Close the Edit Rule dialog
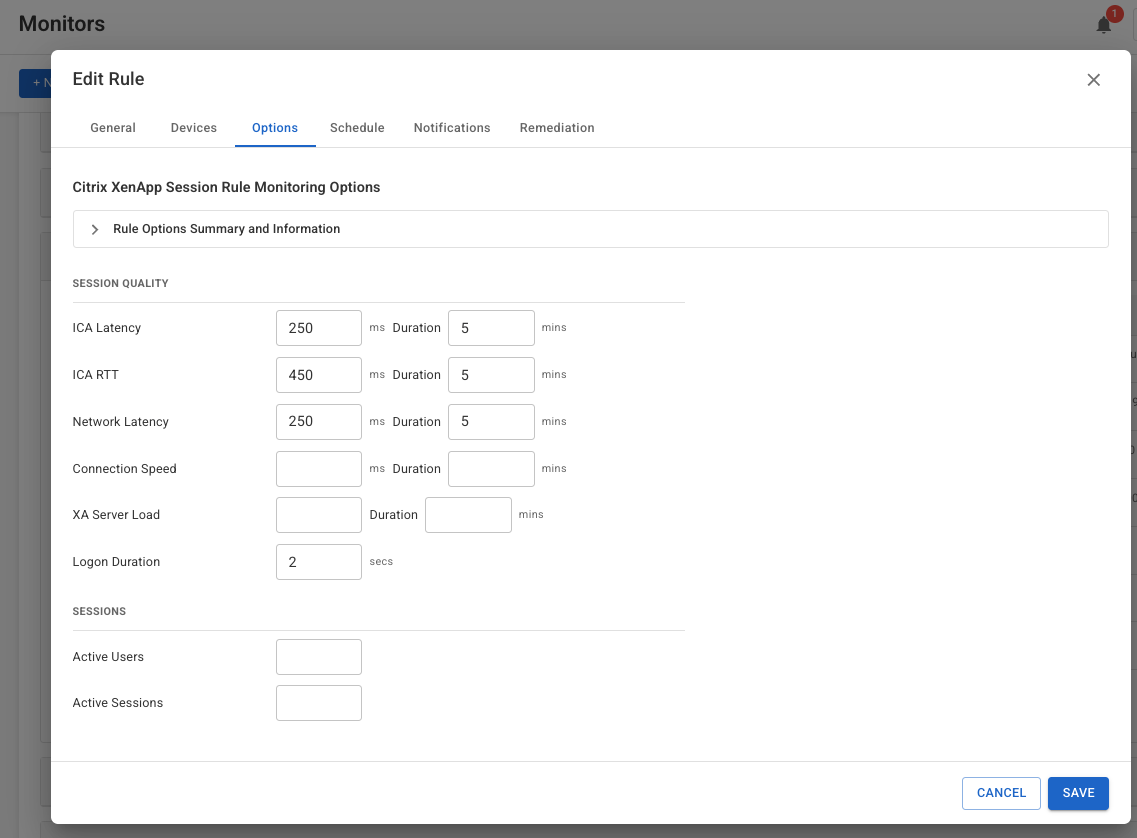The image size is (1137, 838). (1093, 80)
